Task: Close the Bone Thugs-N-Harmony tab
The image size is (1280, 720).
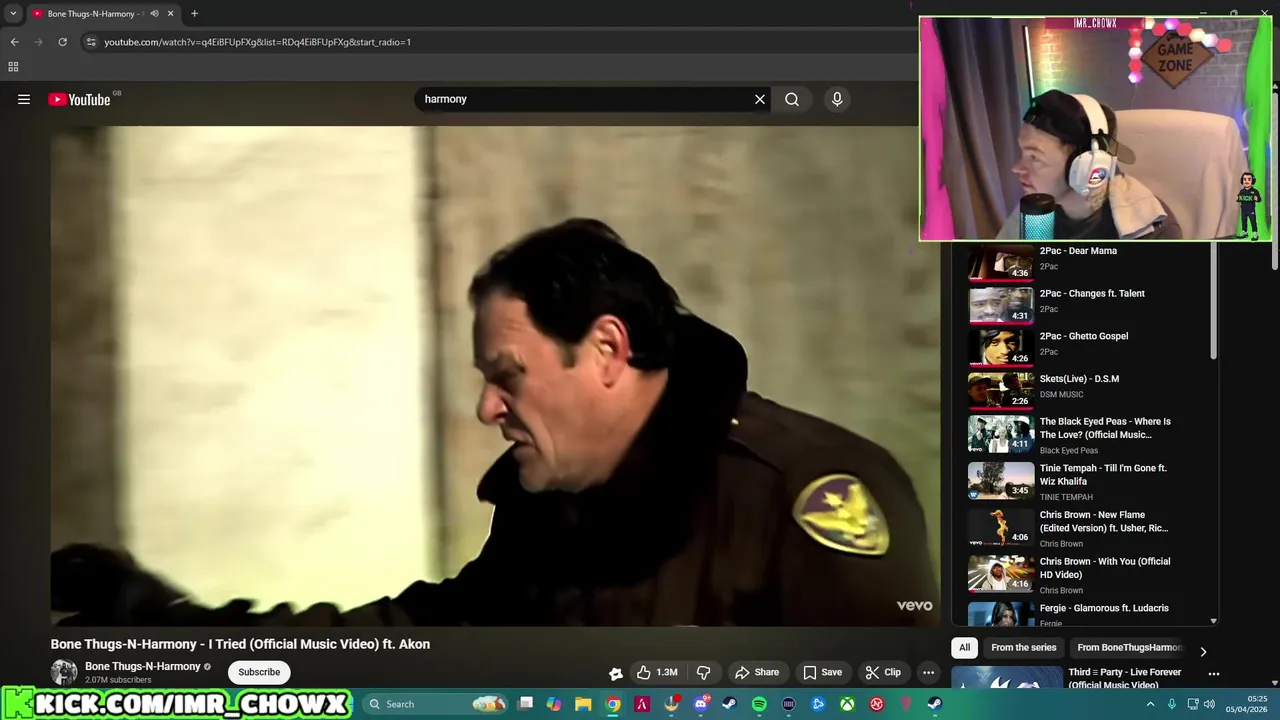Action: point(171,14)
